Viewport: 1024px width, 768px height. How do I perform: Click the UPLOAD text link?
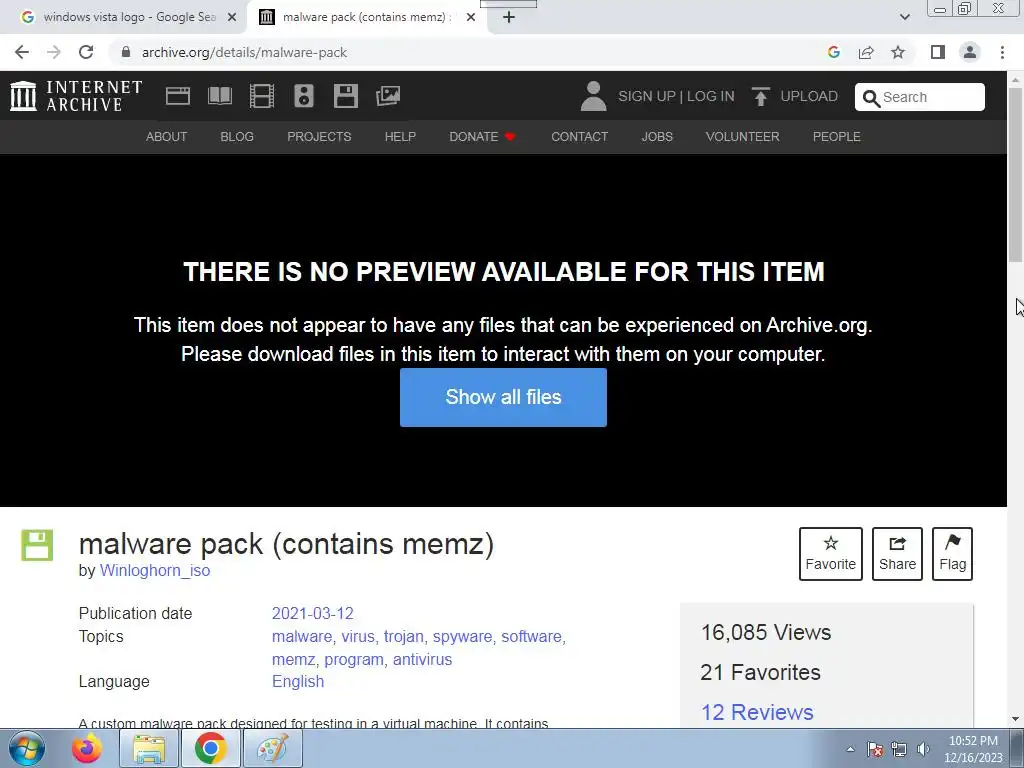pyautogui.click(x=809, y=96)
